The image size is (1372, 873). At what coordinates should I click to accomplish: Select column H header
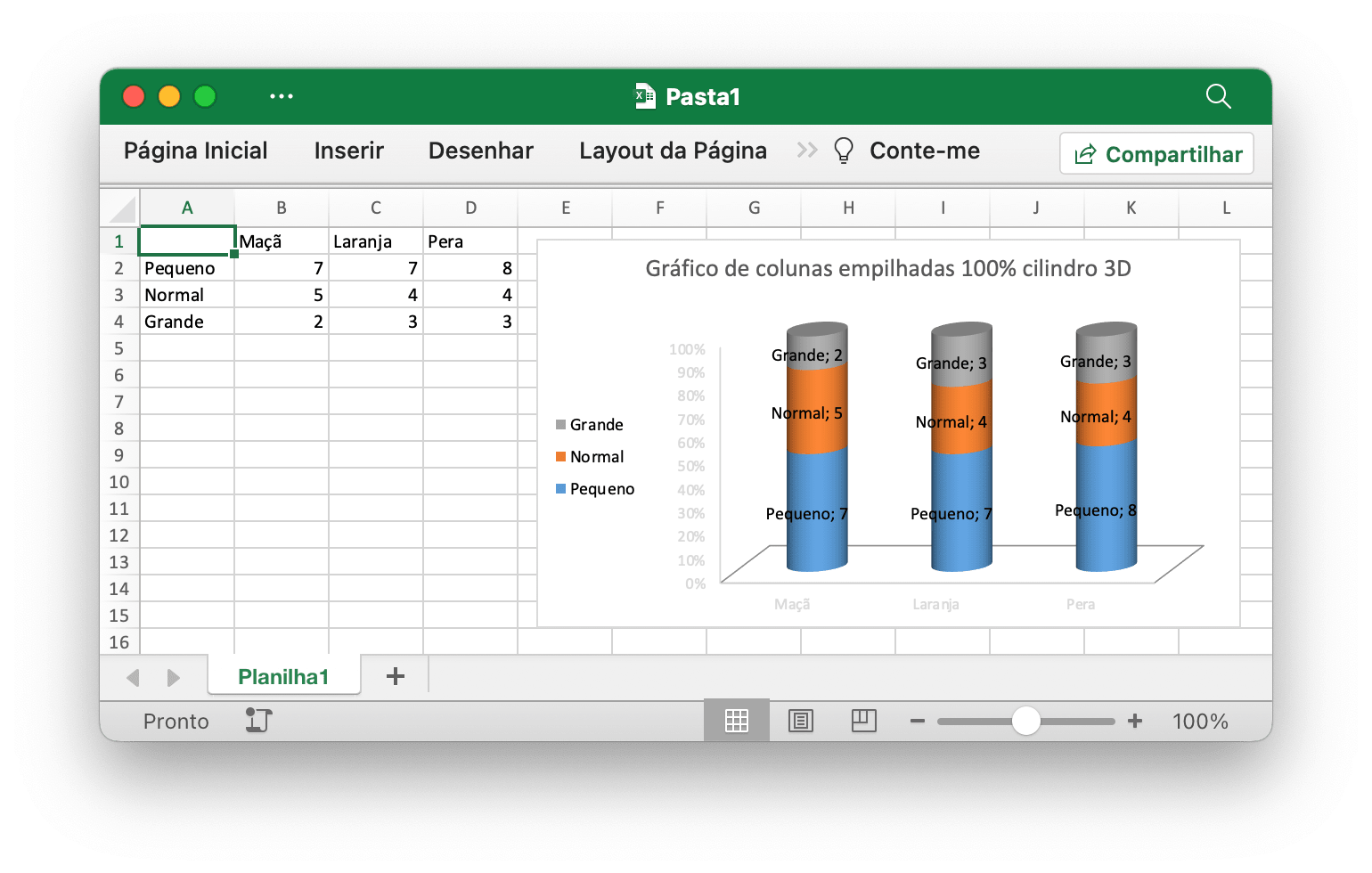click(848, 208)
